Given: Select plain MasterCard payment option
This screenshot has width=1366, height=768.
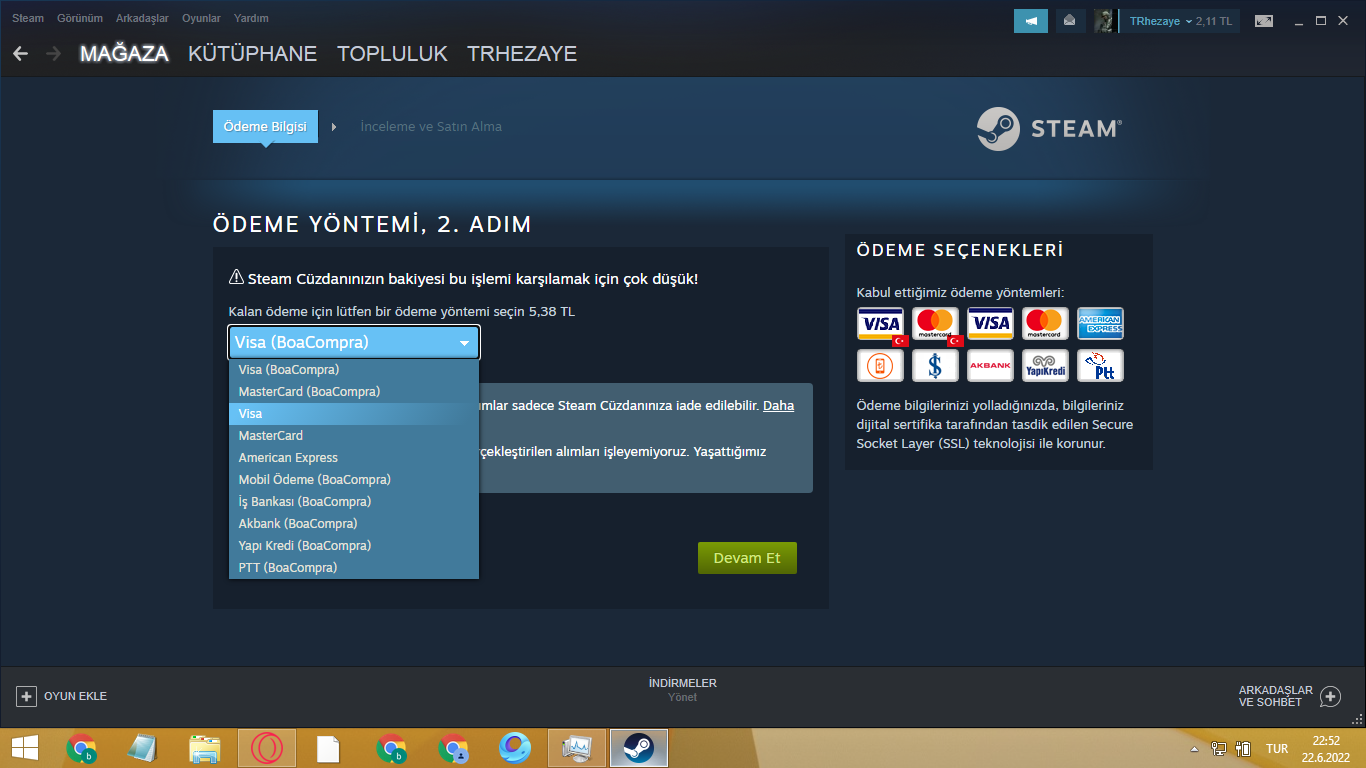Looking at the screenshot, I should [x=354, y=436].
